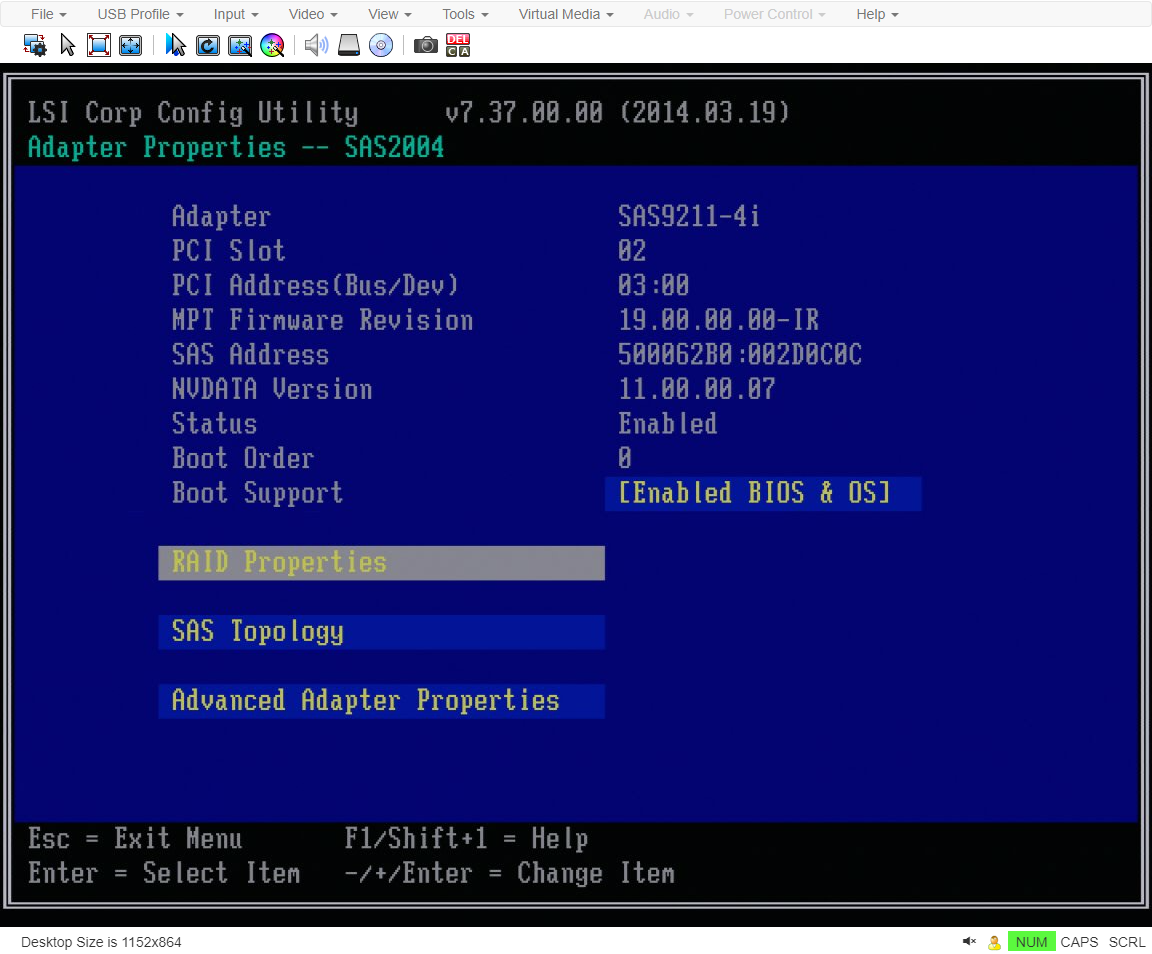Viewport: 1152px width, 954px height.
Task: Click the NVDATA Version value 11.00.00.07
Action: (x=696, y=389)
